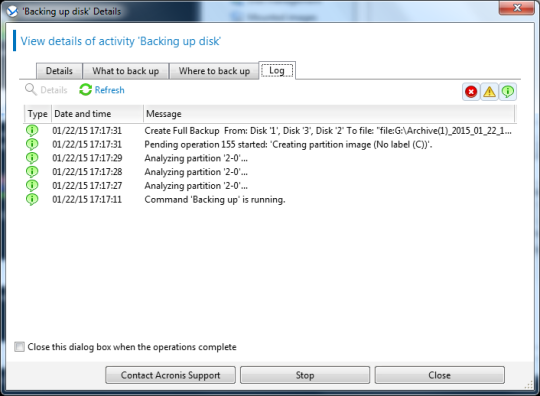Click the Contact Acronis Support button
This screenshot has width=540, height=396.
pyautogui.click(x=170, y=375)
